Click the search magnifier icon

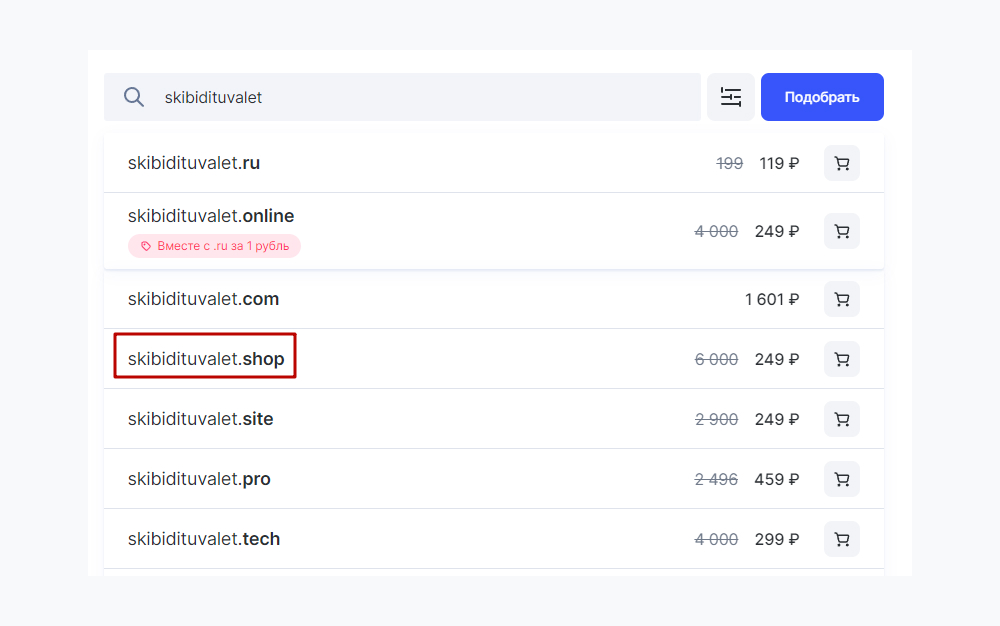coord(134,97)
